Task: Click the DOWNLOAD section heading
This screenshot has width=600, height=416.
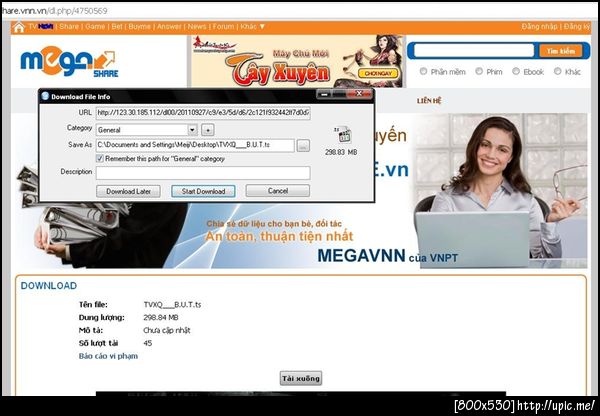Action: click(x=49, y=286)
